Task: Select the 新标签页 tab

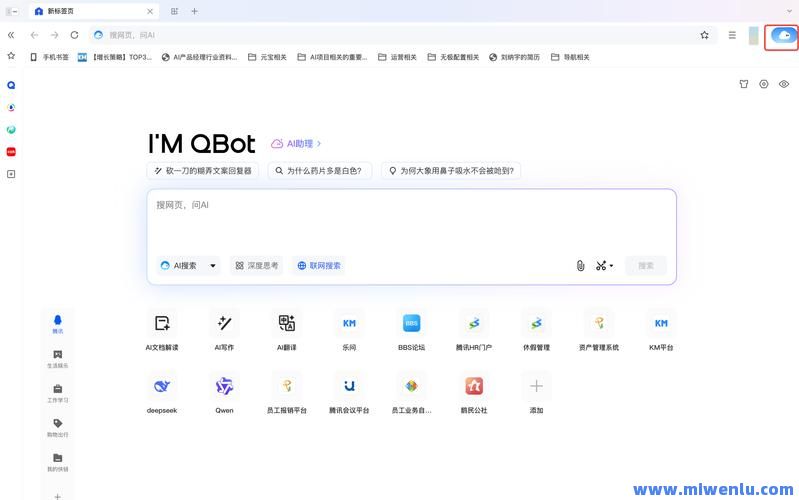Action: pos(94,11)
